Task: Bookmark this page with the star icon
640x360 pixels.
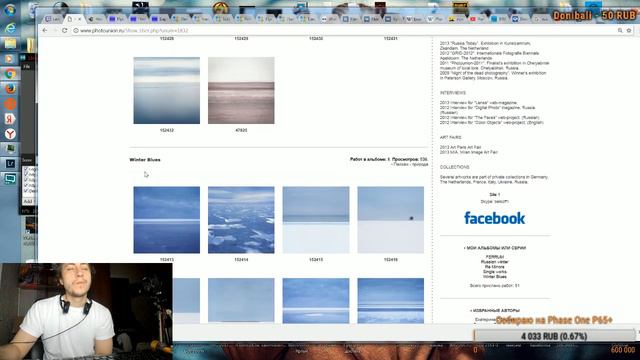Action: pyautogui.click(x=629, y=30)
